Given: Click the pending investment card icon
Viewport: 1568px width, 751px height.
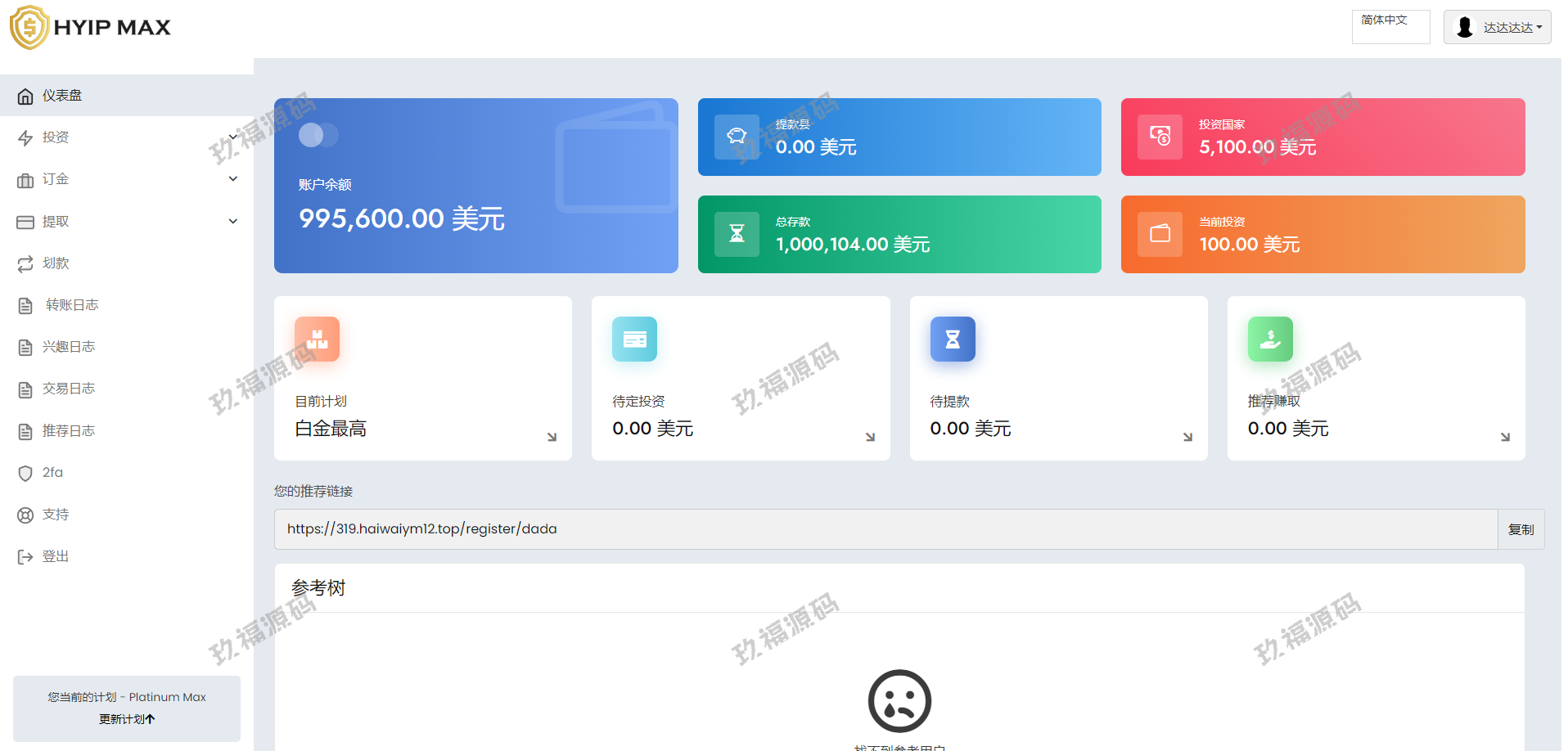Looking at the screenshot, I should pyautogui.click(x=634, y=339).
